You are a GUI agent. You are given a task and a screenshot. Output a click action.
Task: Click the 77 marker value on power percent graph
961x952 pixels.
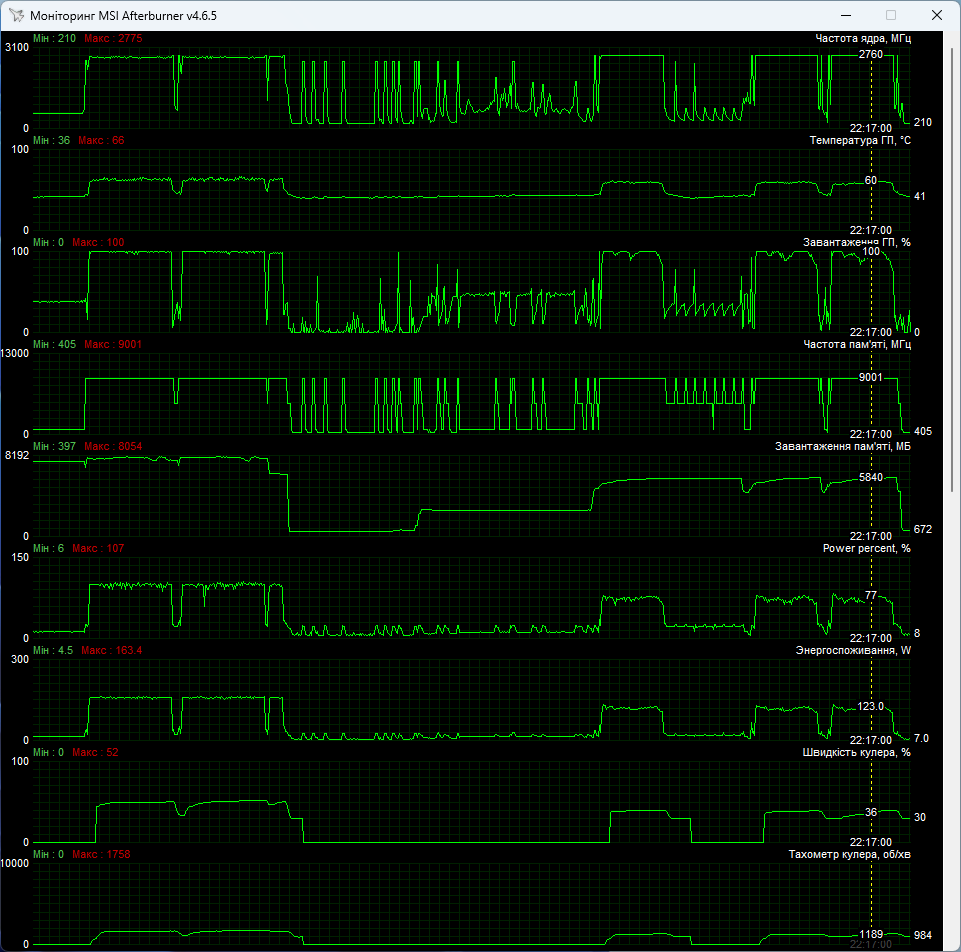click(870, 595)
